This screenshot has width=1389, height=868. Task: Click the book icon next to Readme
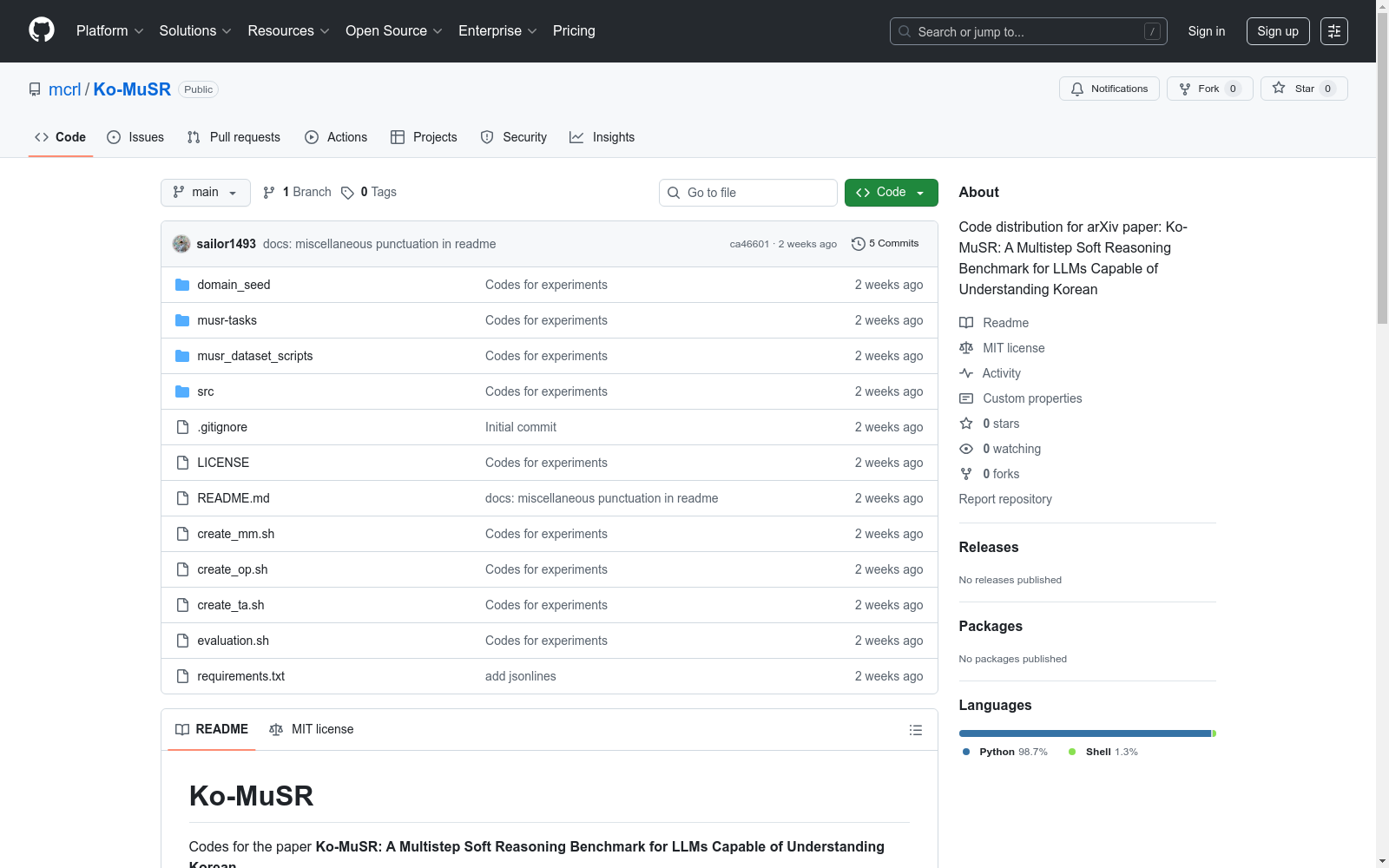(x=966, y=323)
